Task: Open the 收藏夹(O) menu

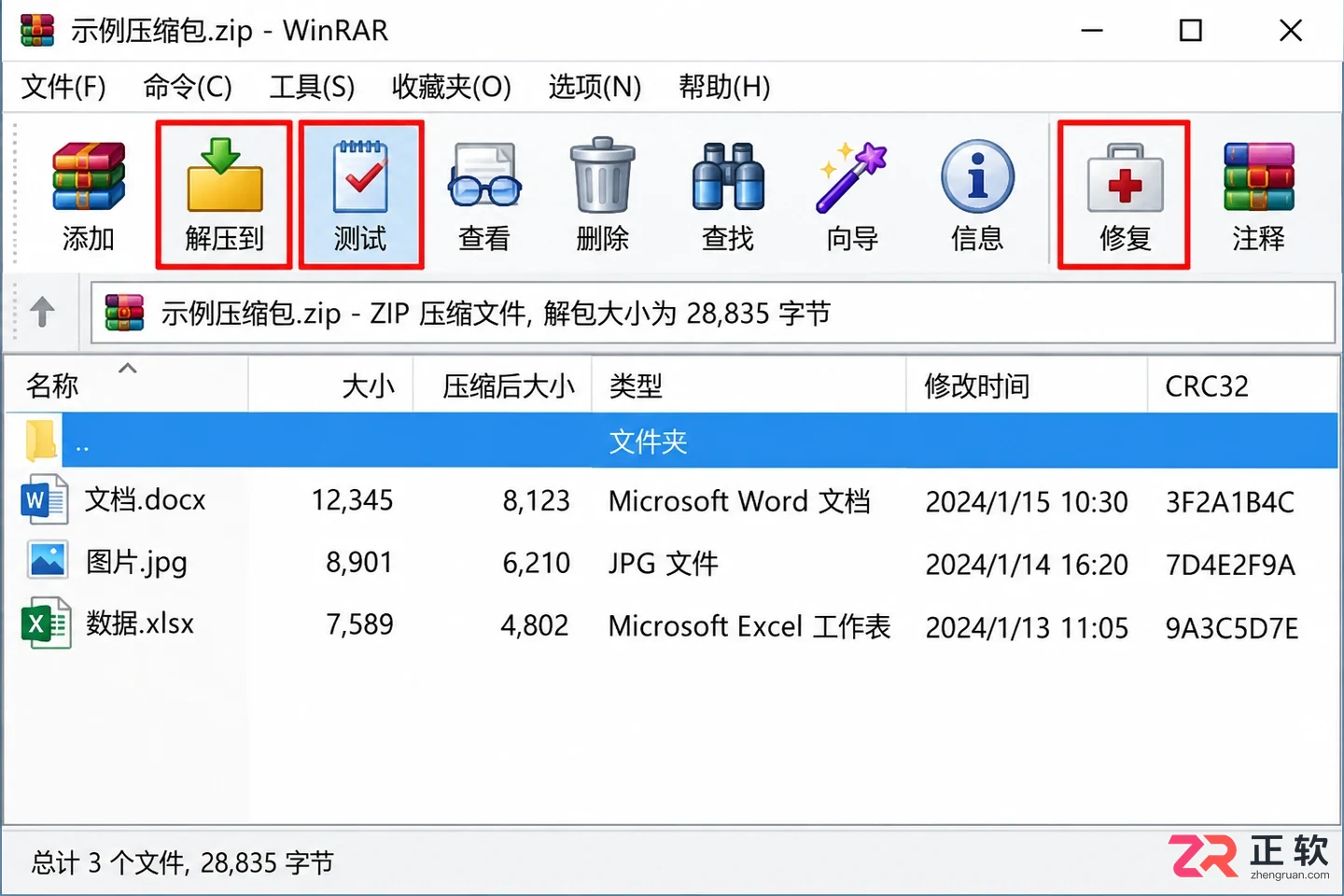Action: tap(452, 87)
